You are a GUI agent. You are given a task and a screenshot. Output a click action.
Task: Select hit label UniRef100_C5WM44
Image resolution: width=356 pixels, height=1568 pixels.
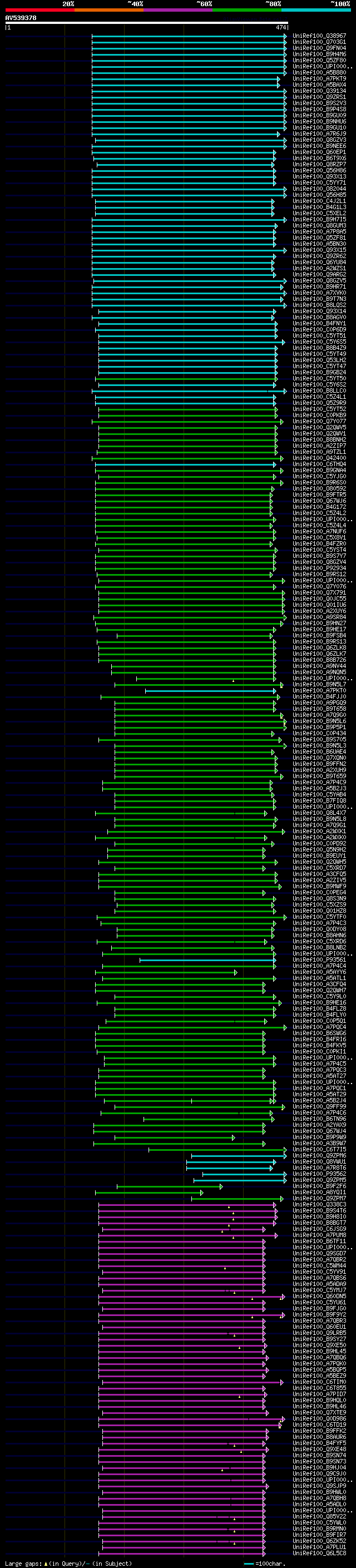click(x=319, y=1265)
